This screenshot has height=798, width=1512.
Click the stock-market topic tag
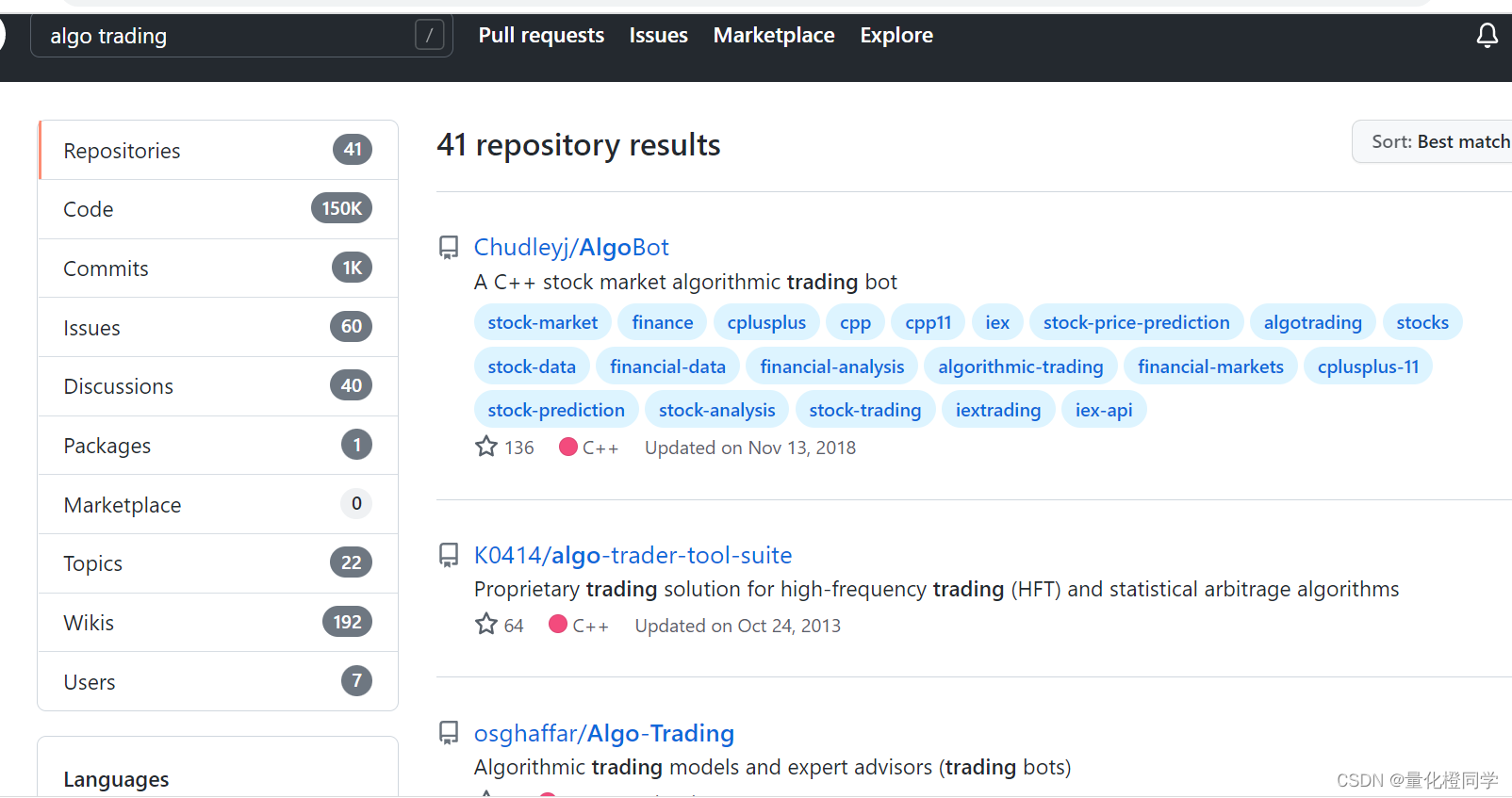click(543, 322)
